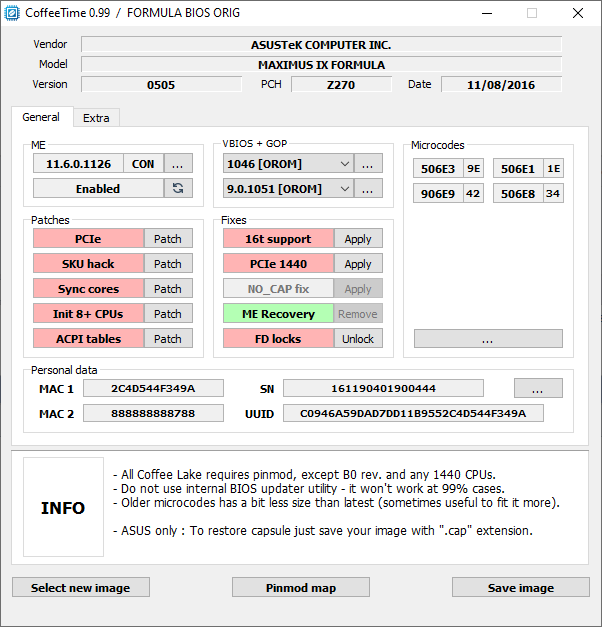Click the FD locks status label
Image resolution: width=602 pixels, height=627 pixels.
278,338
